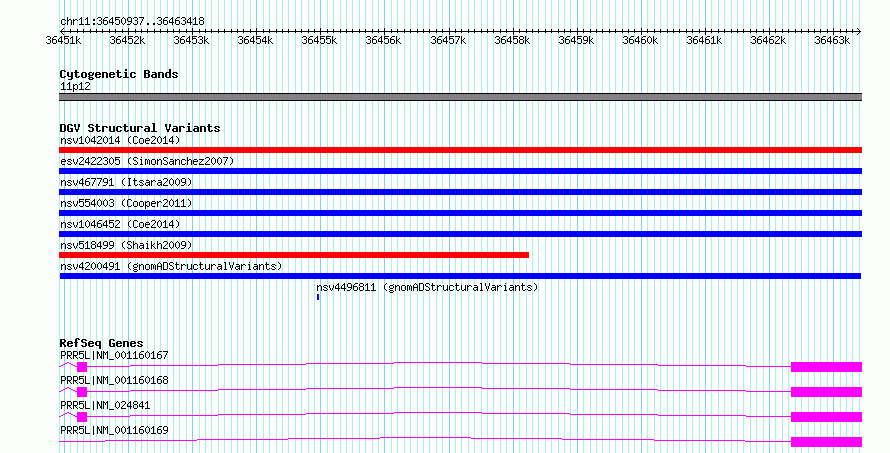Click the blue nsv4200491 variant bar
This screenshot has height=453, width=890.
460,276
